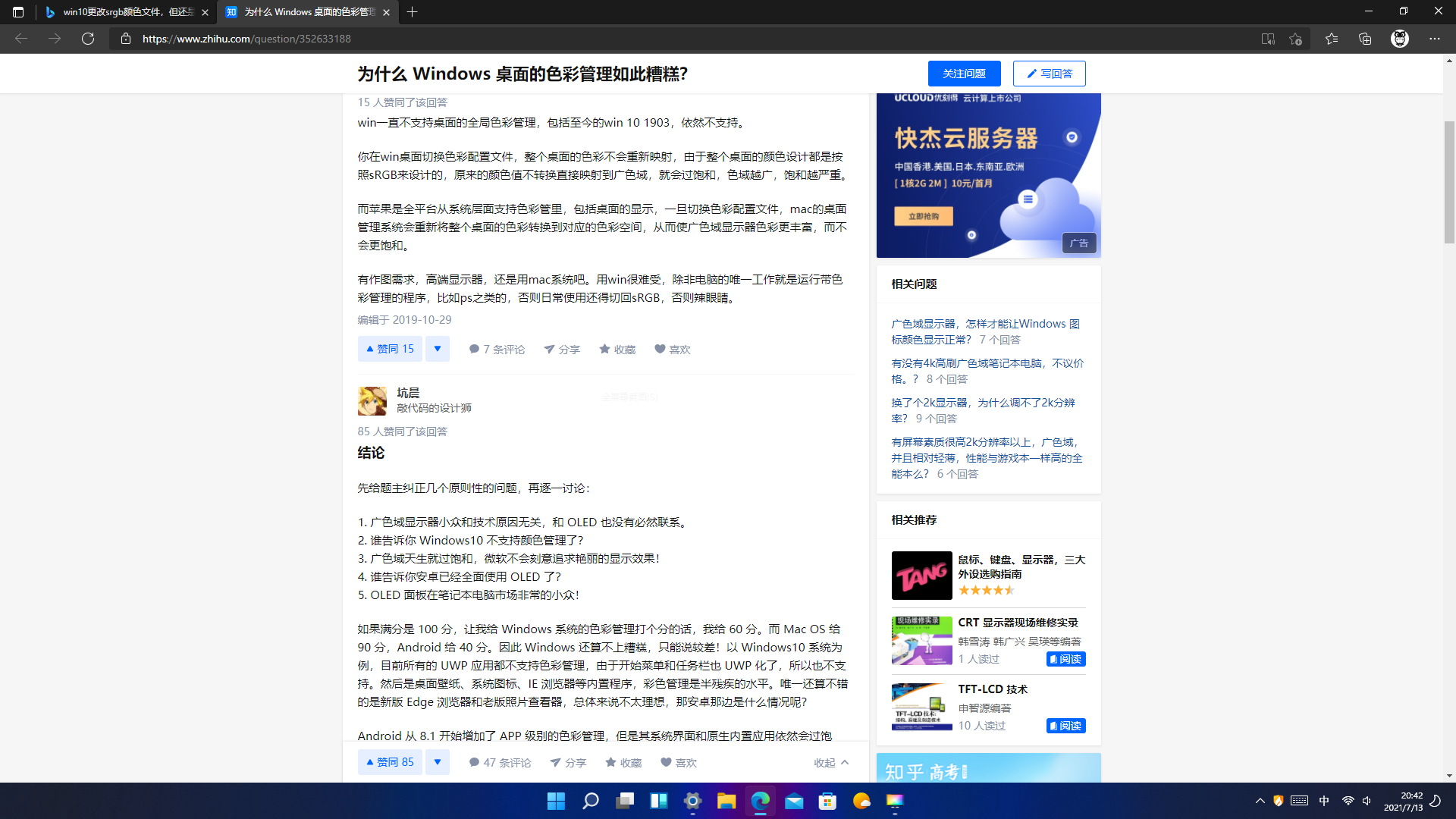Open Edge settings three-dots menu
Image resolution: width=1456 pixels, height=819 pixels.
[1435, 39]
